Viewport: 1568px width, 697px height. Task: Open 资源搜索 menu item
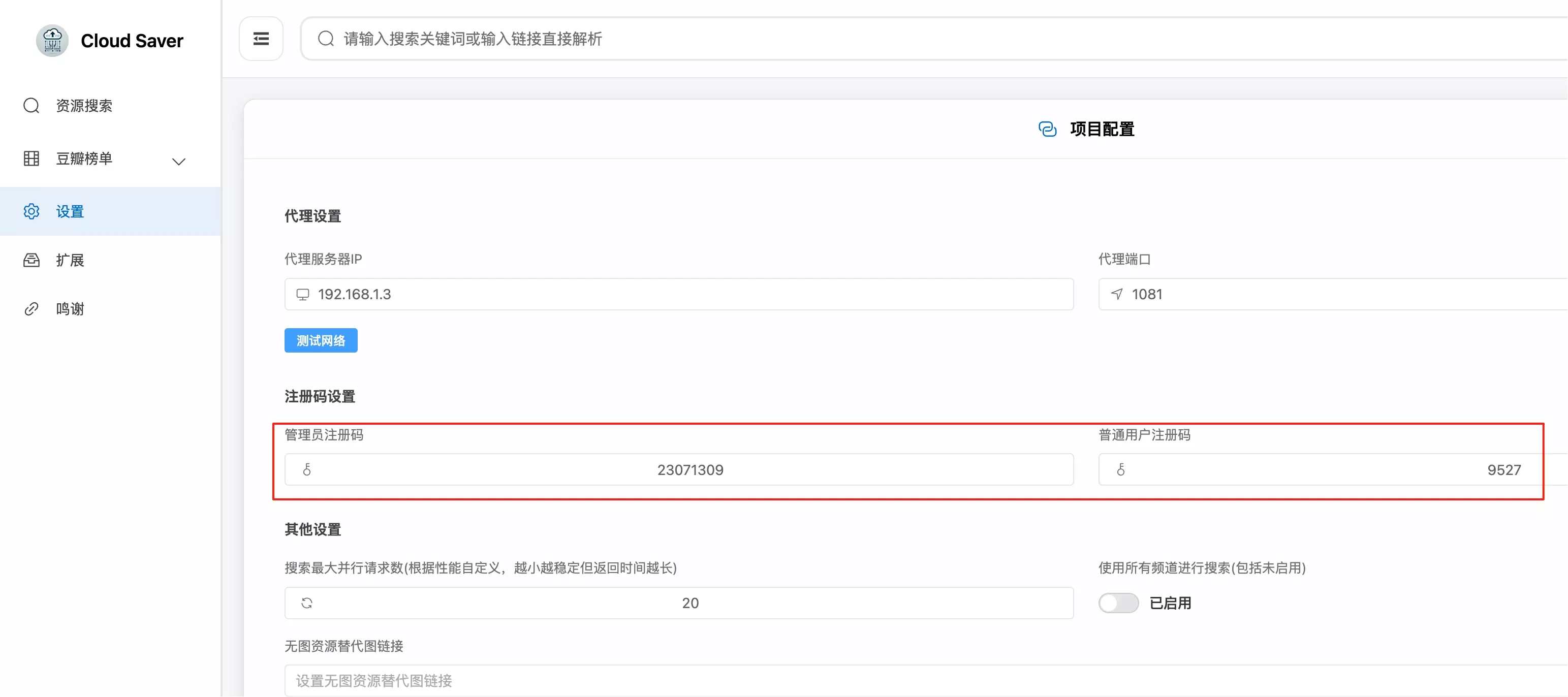[x=110, y=106]
